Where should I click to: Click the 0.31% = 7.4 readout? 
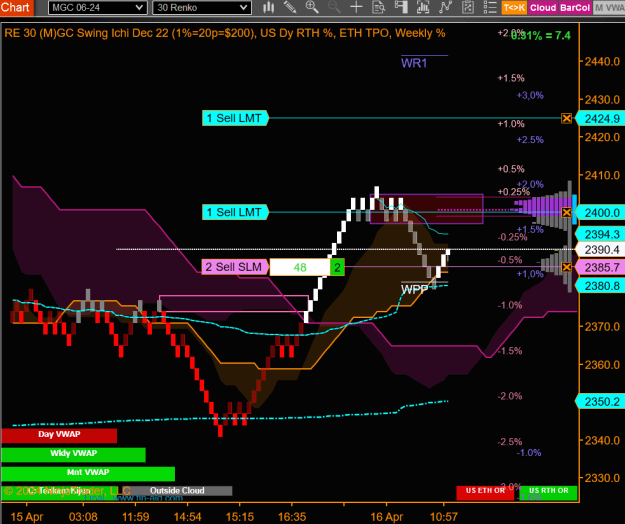[x=541, y=36]
